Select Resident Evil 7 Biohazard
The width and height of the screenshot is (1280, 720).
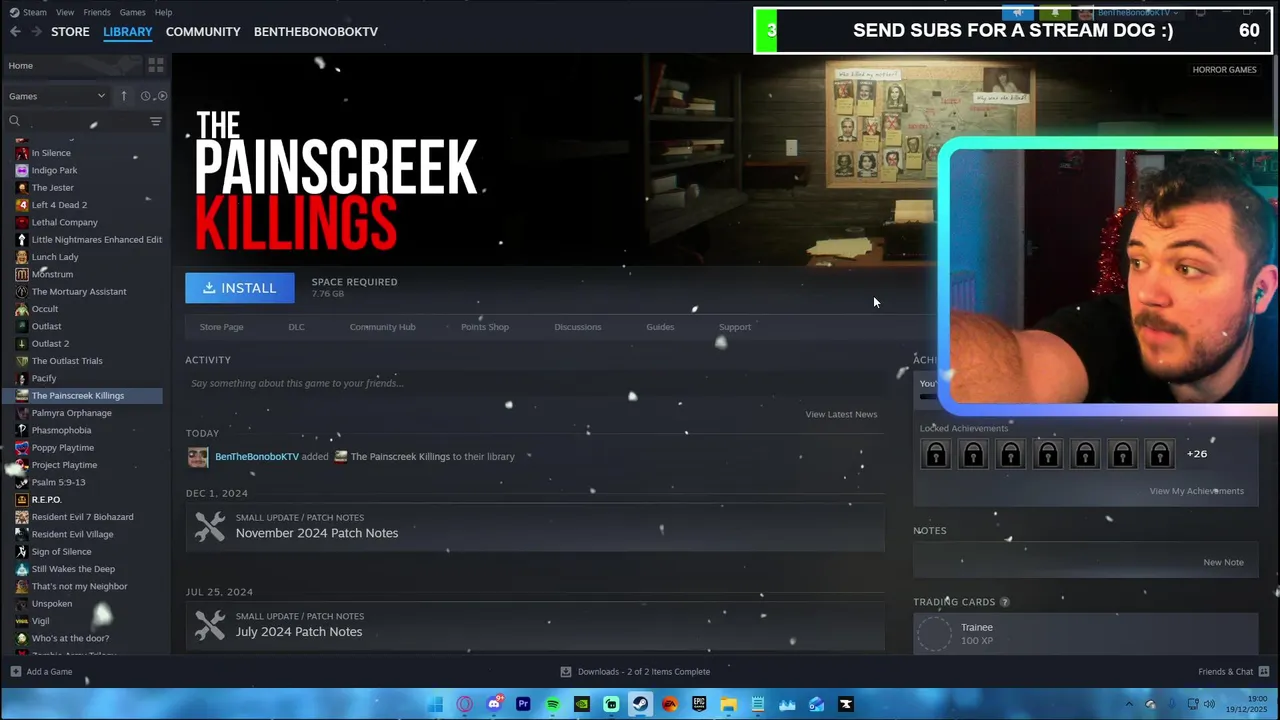tap(82, 517)
